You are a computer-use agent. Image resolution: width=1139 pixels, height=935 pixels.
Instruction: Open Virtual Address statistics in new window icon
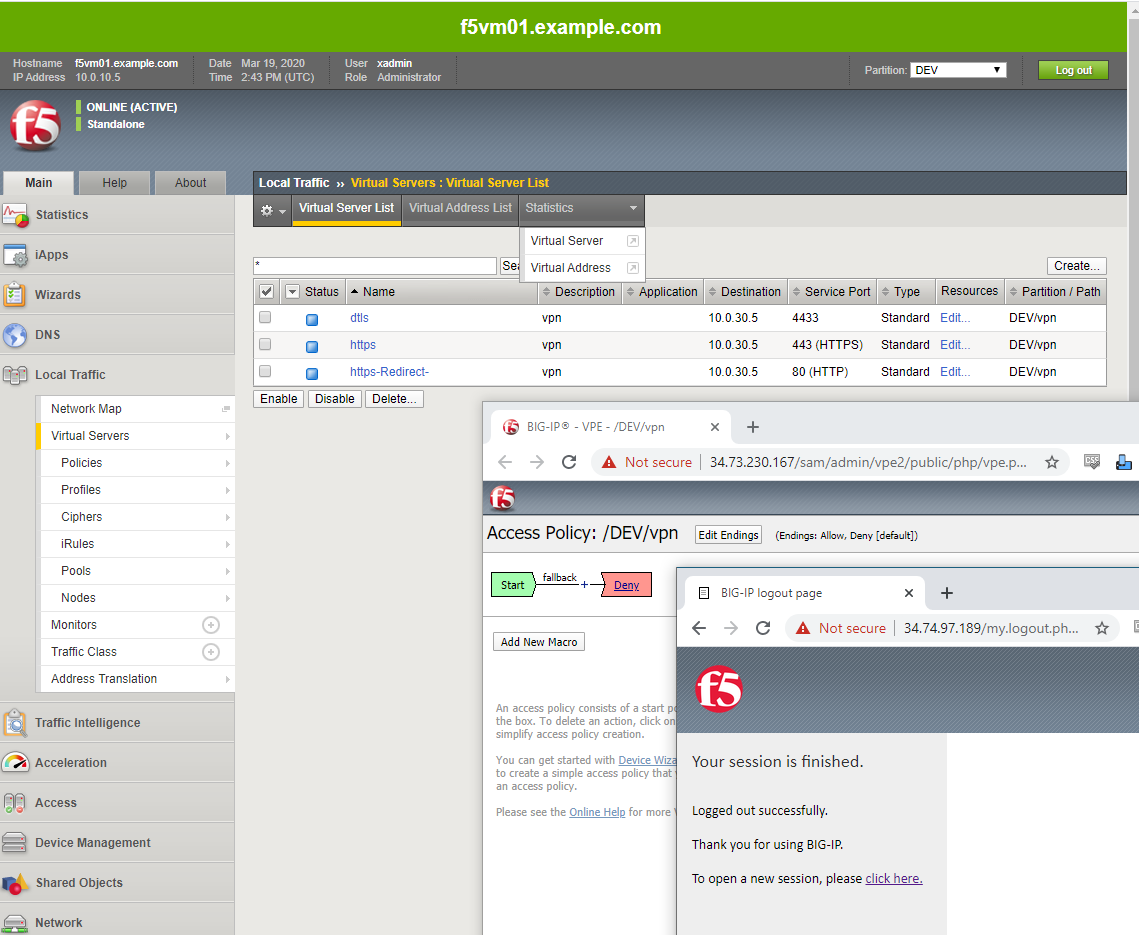[633, 267]
